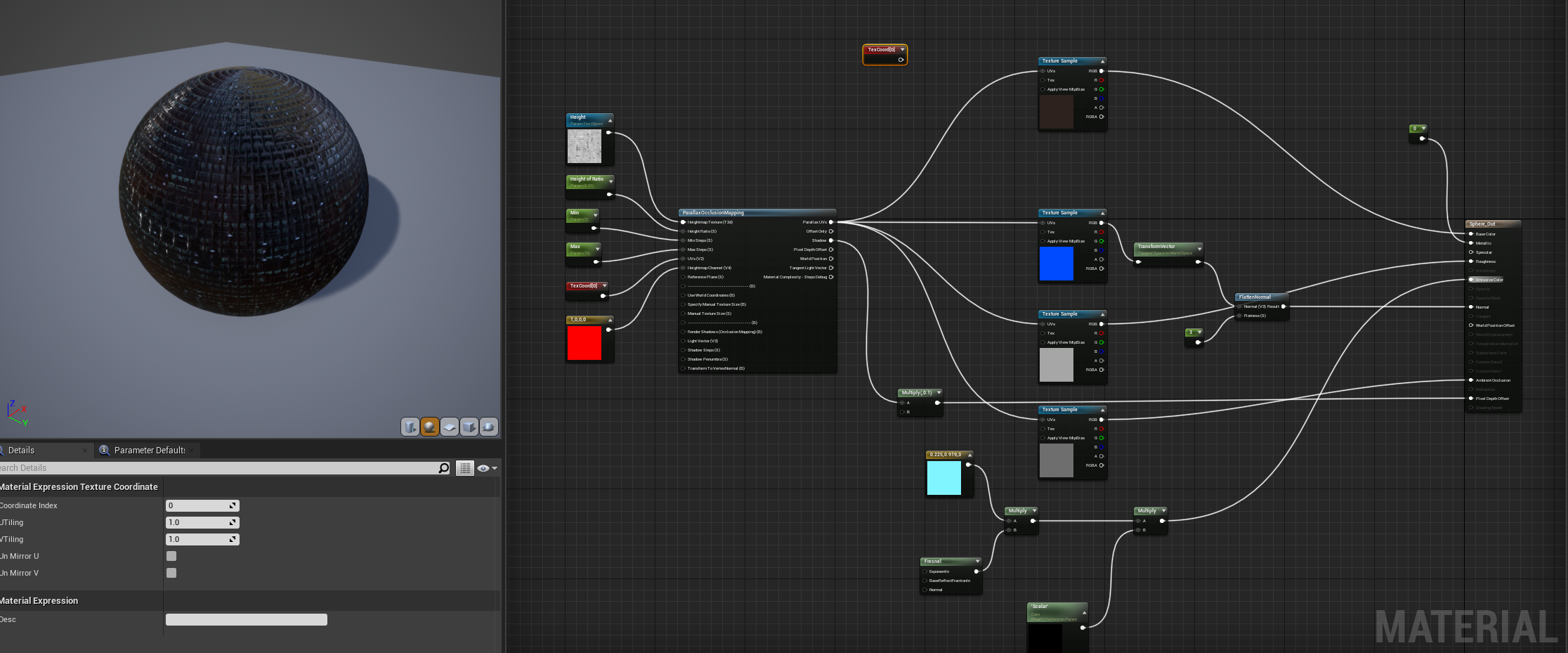Tick the Un Mirror V checkbox
The image size is (1568, 653).
click(171, 573)
